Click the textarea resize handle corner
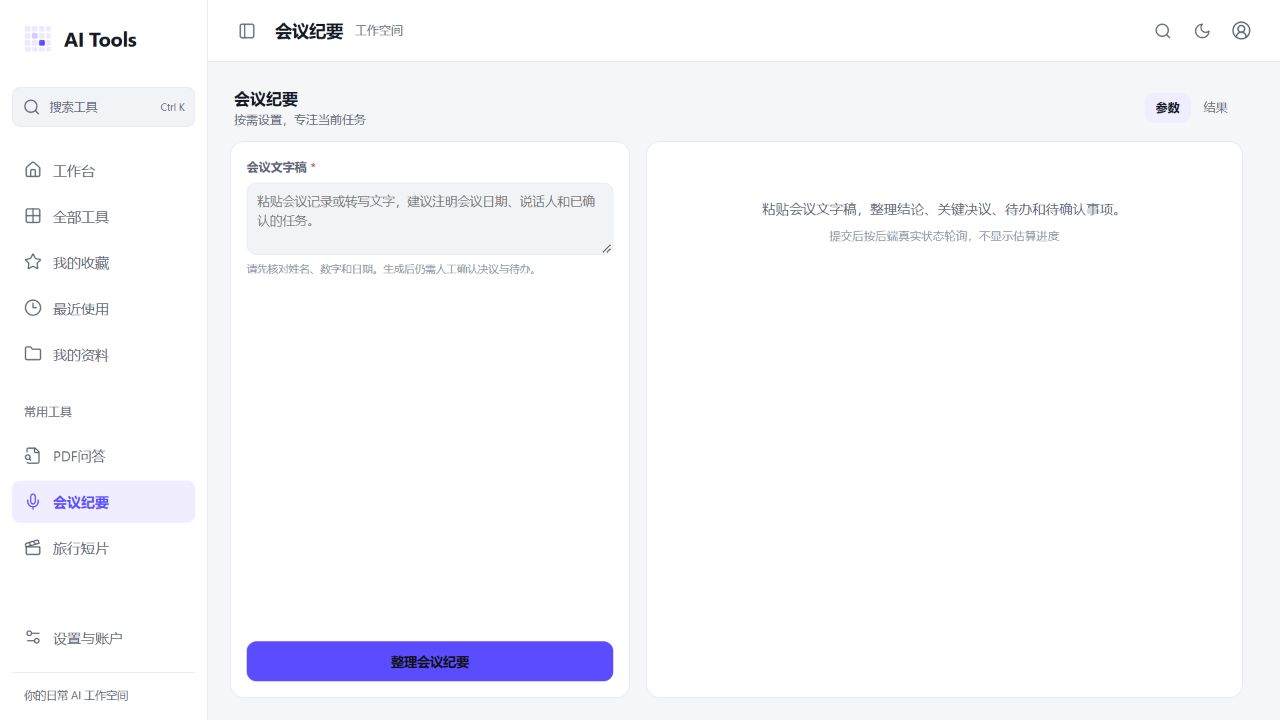1280x720 pixels. click(606, 248)
